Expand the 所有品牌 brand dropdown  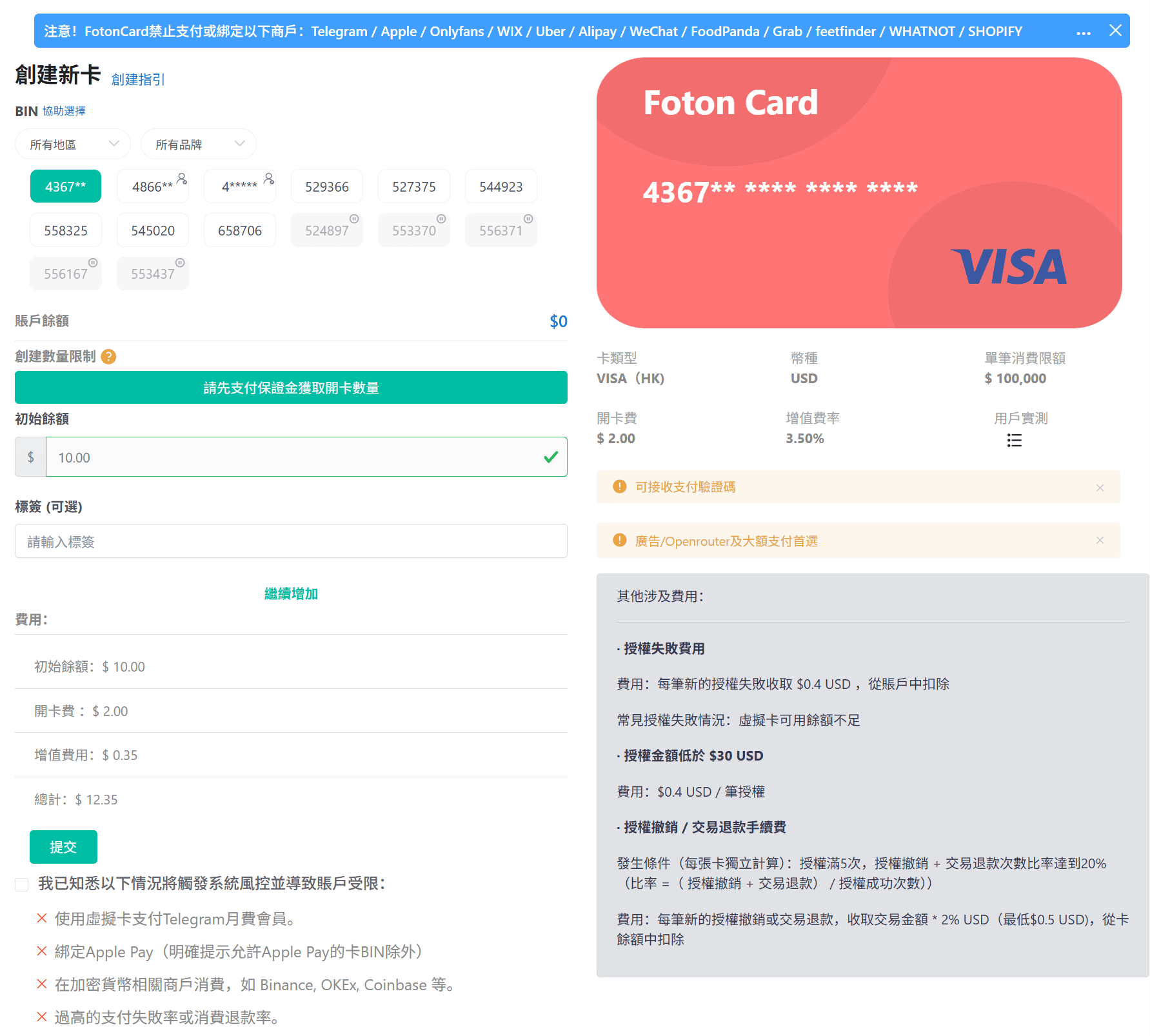point(199,144)
